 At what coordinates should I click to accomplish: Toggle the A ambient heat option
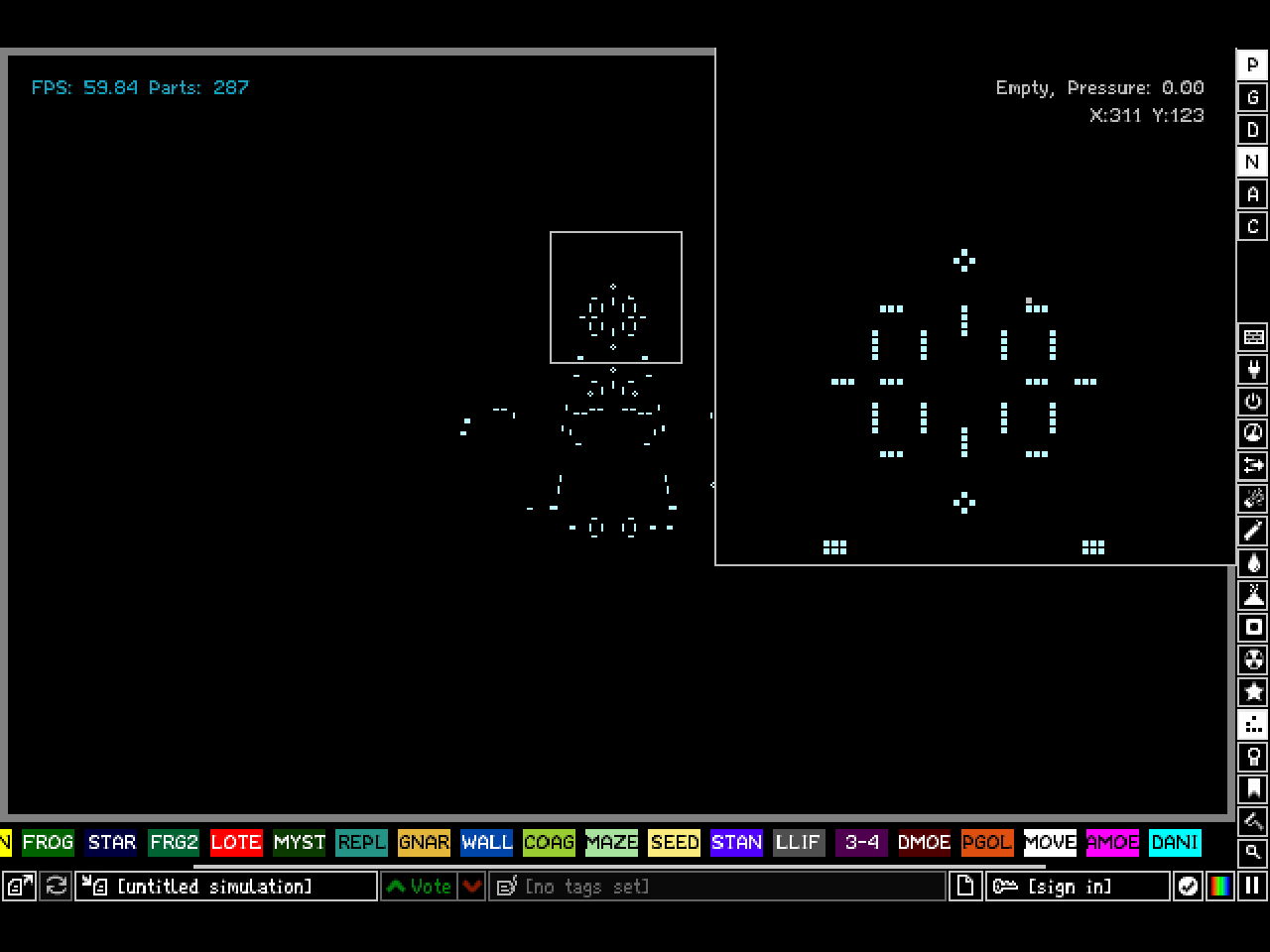coord(1252,193)
